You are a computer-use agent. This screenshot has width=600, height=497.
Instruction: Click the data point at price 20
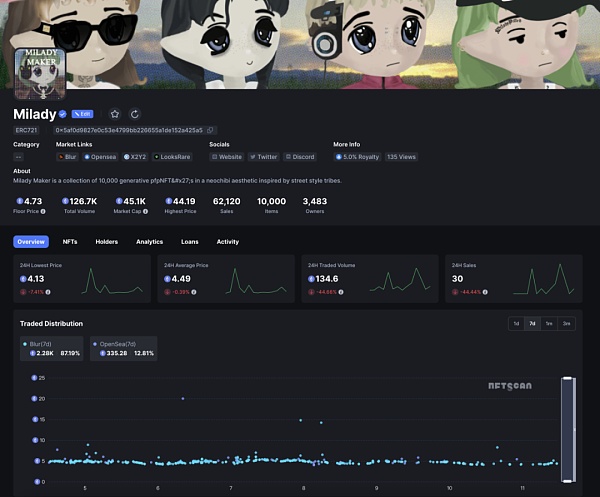click(183, 399)
